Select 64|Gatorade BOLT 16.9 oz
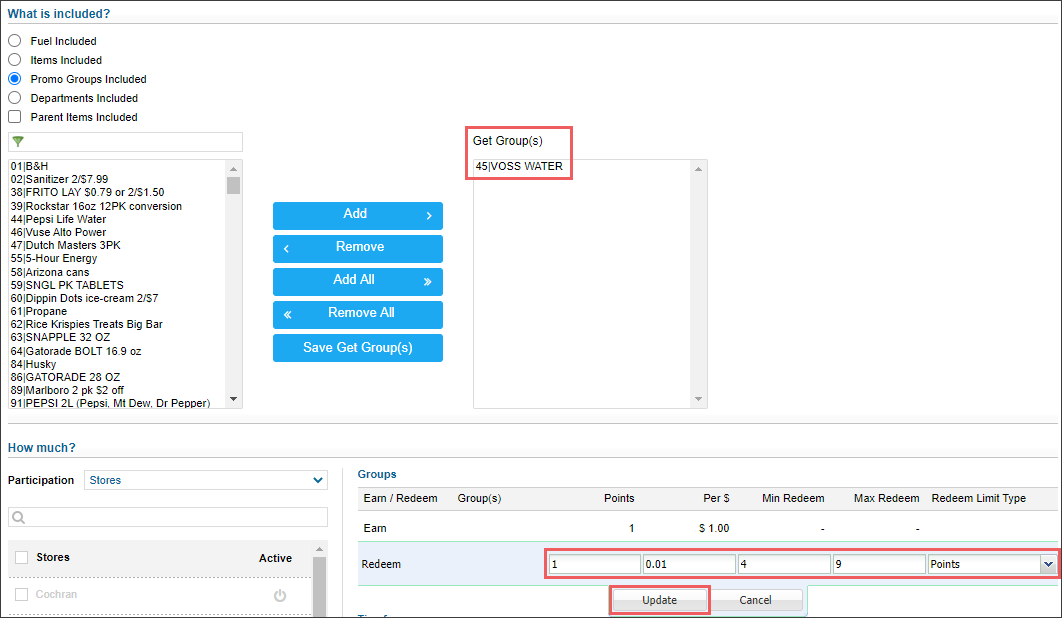1062x618 pixels. coord(76,351)
